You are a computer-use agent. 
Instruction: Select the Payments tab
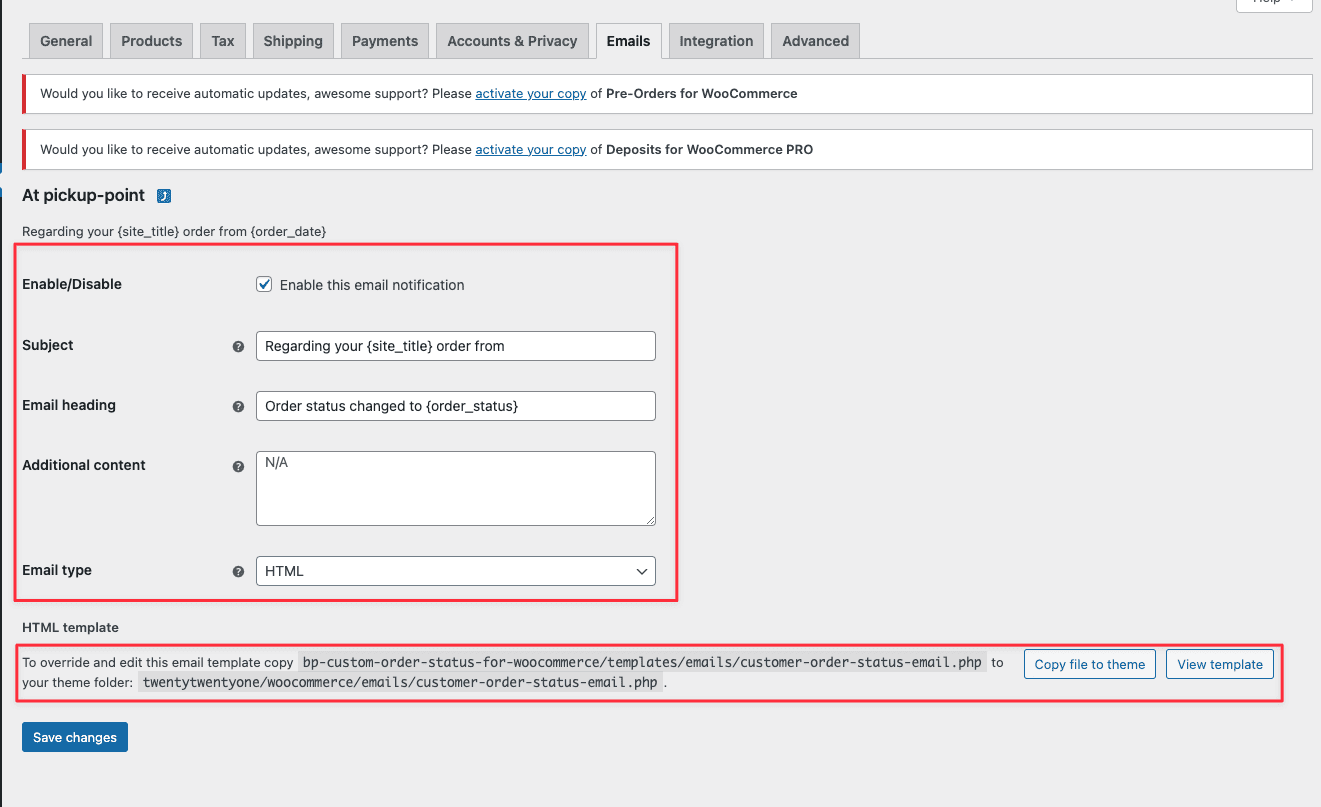(x=385, y=41)
